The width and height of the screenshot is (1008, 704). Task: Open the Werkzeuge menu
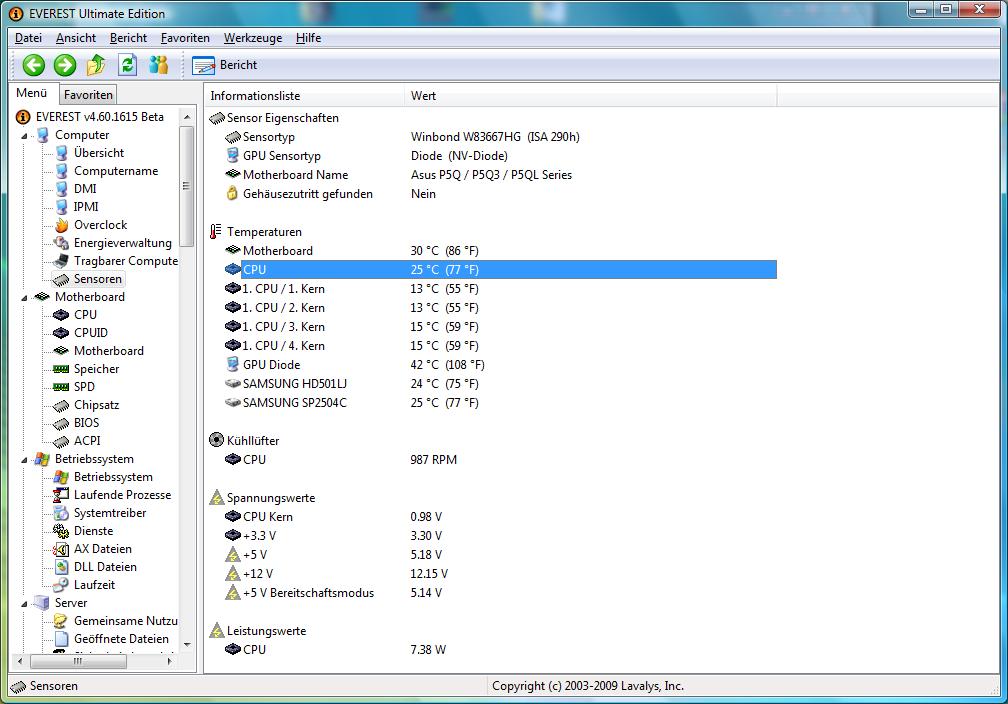coord(253,38)
